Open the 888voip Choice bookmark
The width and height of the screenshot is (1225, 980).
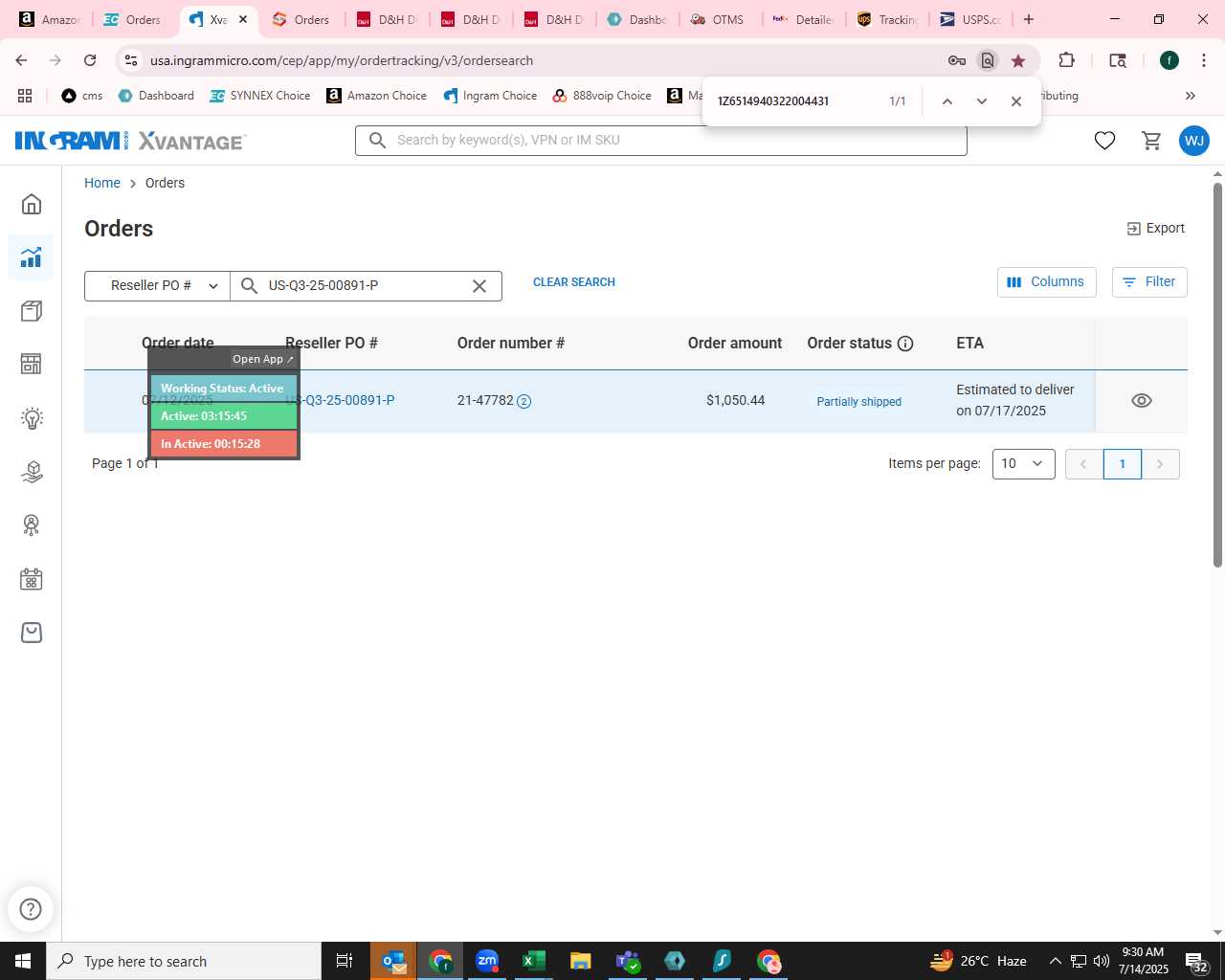602,96
